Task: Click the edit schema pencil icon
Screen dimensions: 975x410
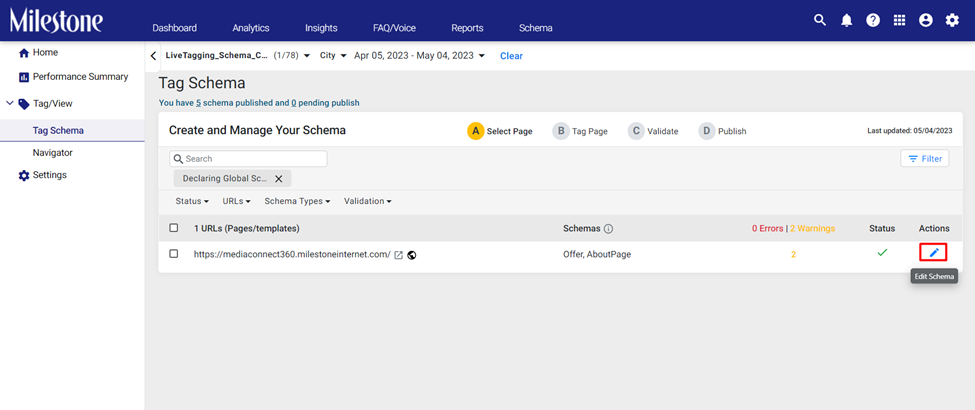Action: 933,253
